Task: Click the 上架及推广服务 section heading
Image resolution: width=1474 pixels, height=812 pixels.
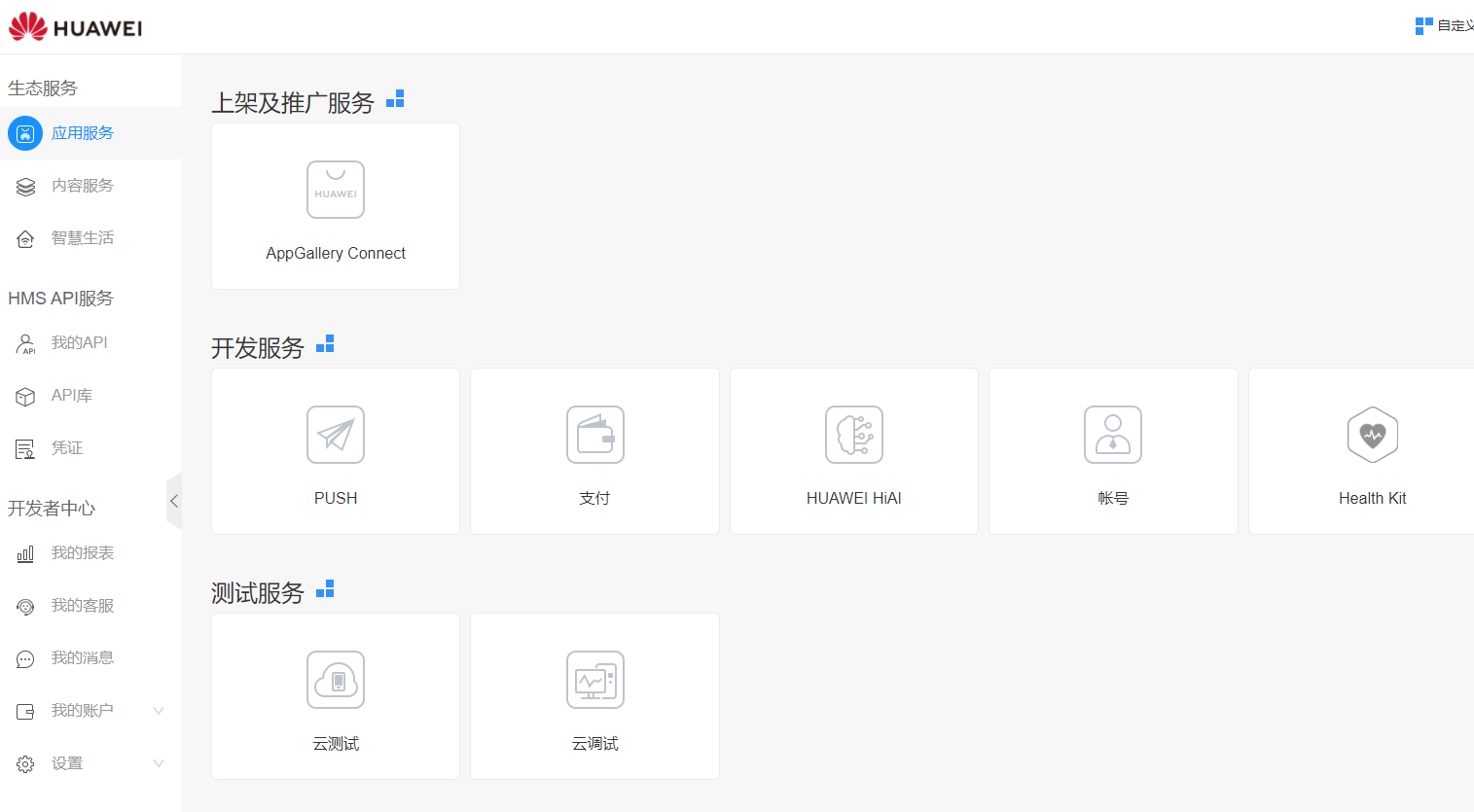Action: tap(293, 102)
